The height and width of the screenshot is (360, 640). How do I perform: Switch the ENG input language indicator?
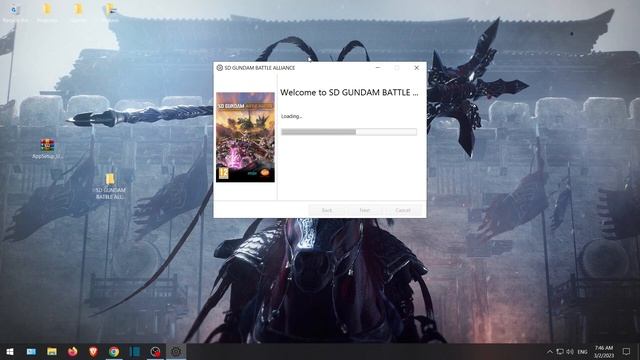[582, 351]
